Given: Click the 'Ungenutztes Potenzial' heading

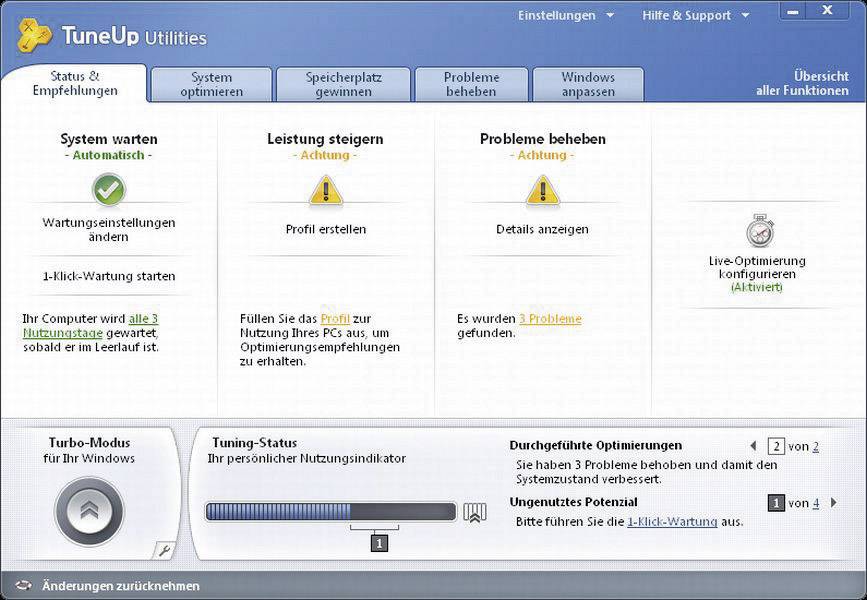Looking at the screenshot, I should click(573, 502).
